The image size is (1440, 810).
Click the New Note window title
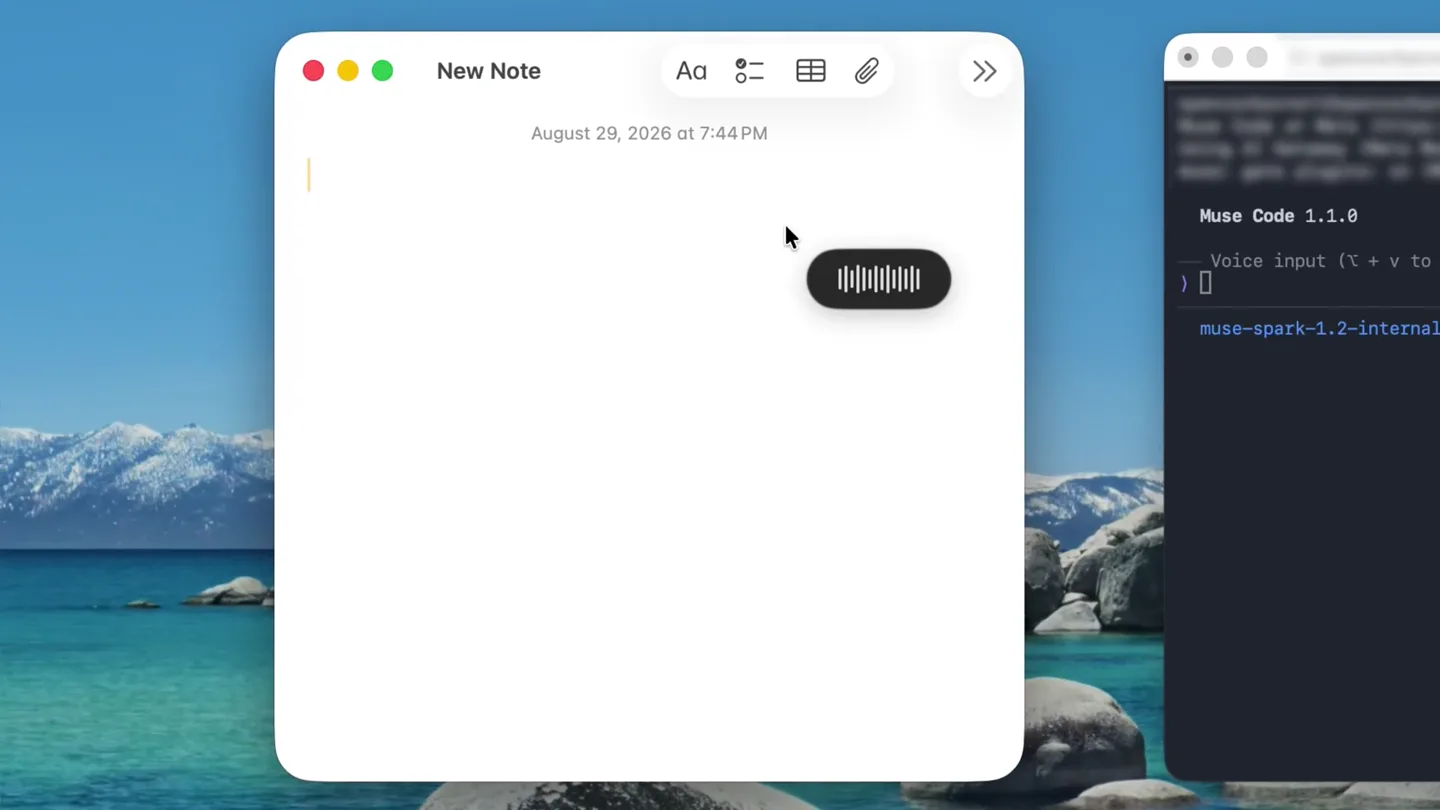click(x=489, y=71)
